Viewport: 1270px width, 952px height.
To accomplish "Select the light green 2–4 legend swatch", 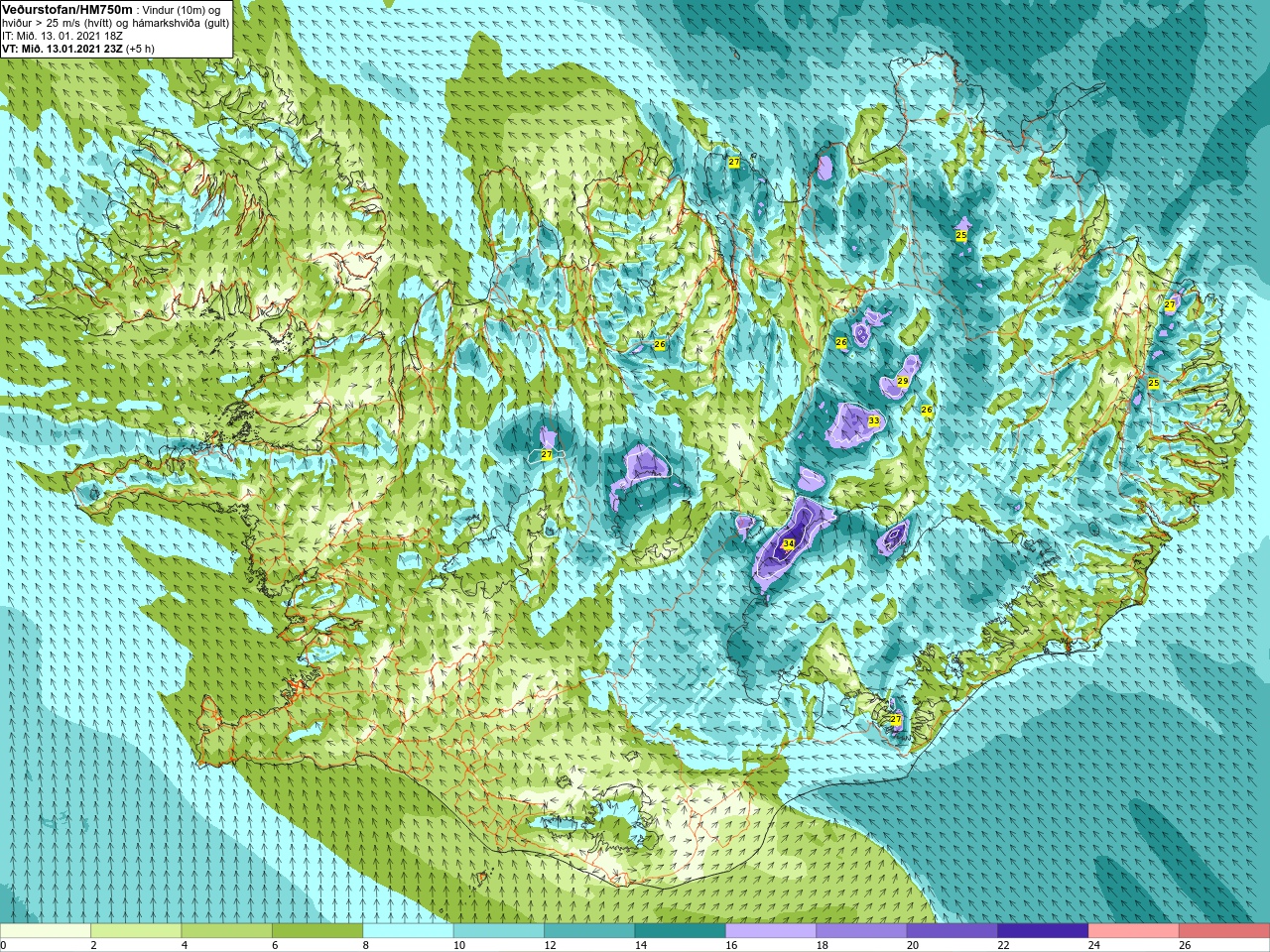I will point(136,931).
